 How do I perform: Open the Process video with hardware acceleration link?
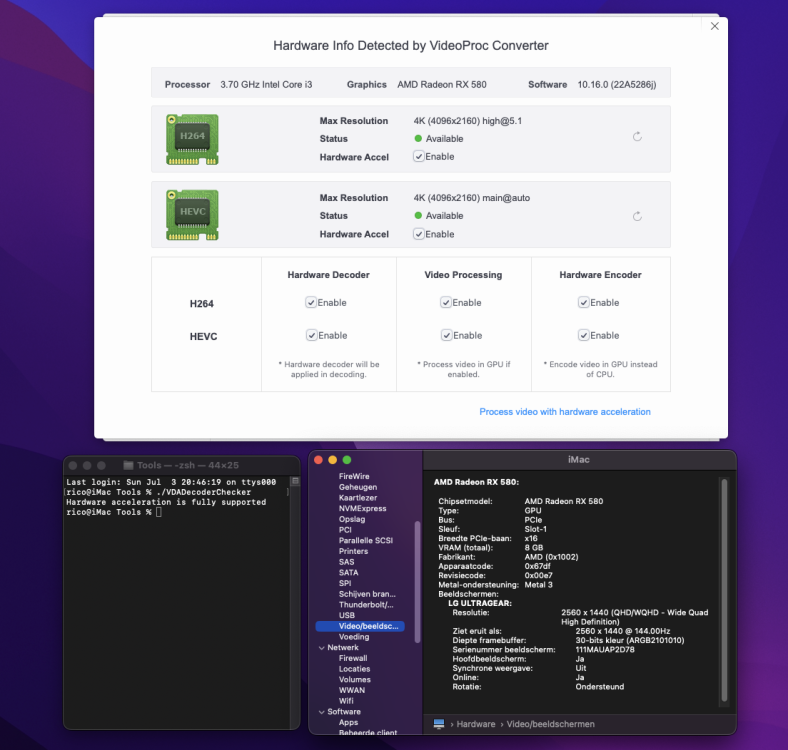coord(564,412)
